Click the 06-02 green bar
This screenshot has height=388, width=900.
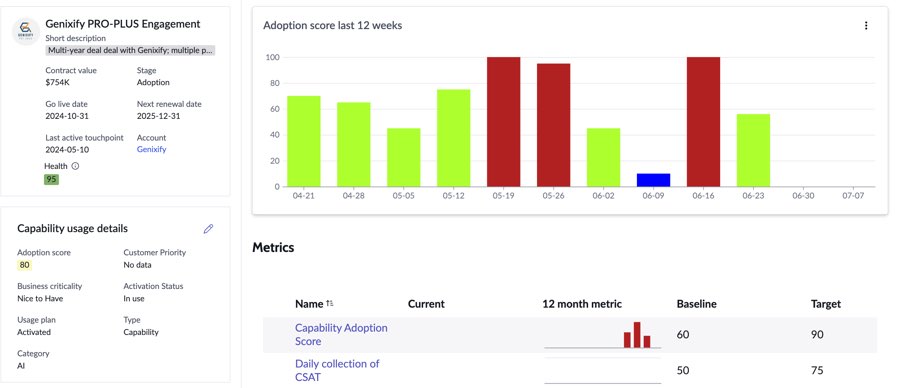tap(603, 157)
